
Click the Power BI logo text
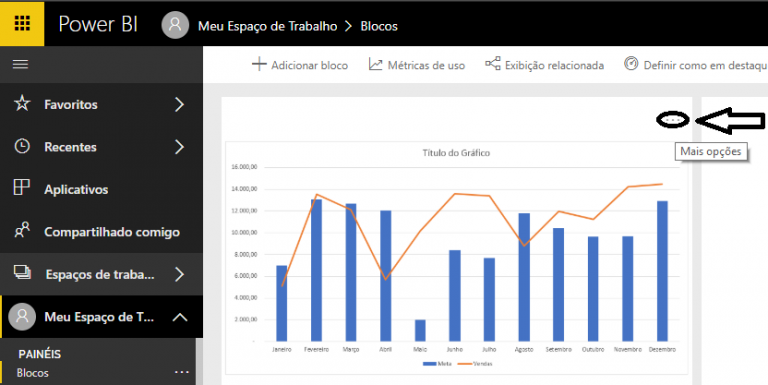point(98,24)
